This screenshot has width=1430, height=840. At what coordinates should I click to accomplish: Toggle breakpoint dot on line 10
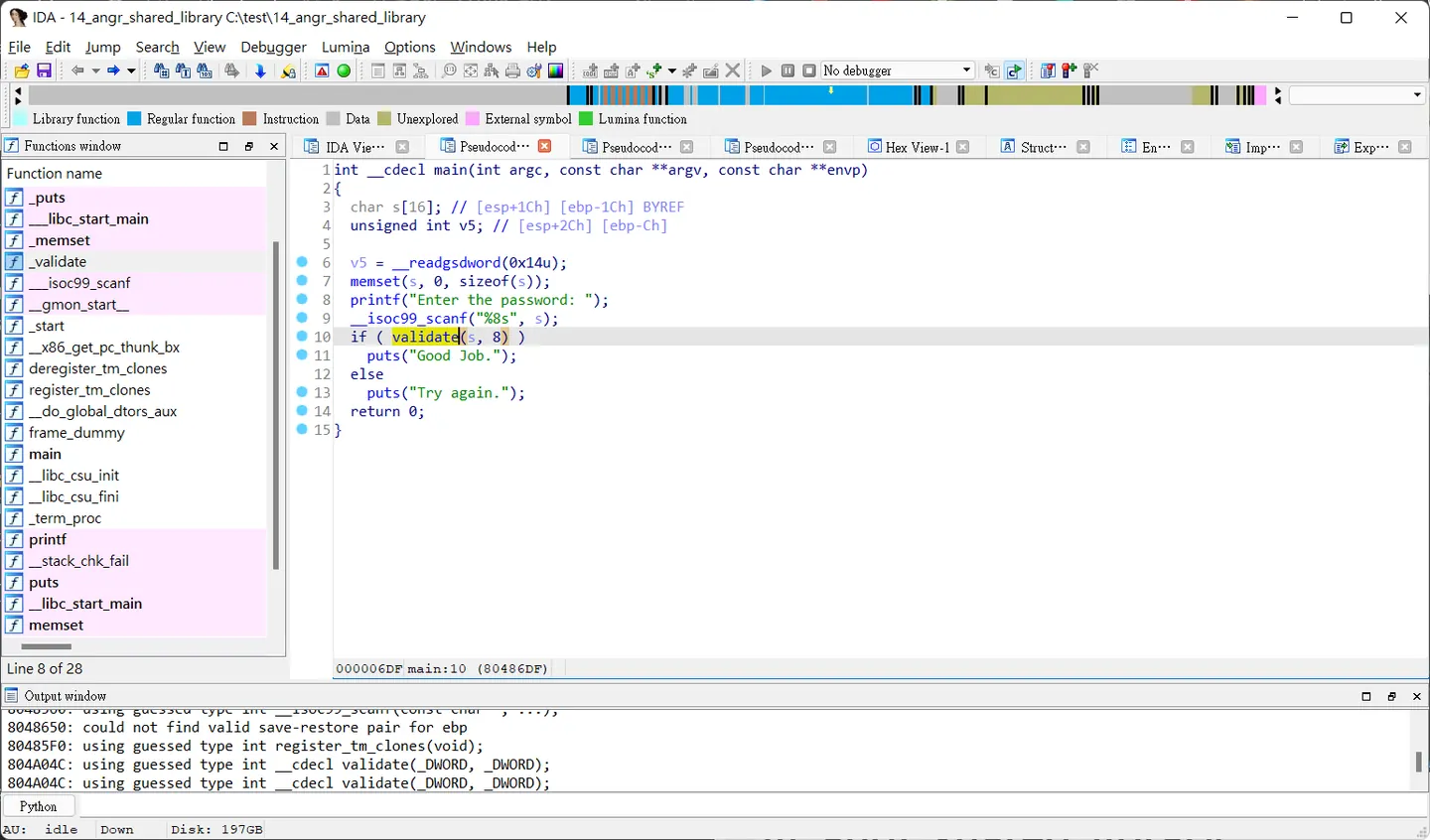[x=302, y=337]
